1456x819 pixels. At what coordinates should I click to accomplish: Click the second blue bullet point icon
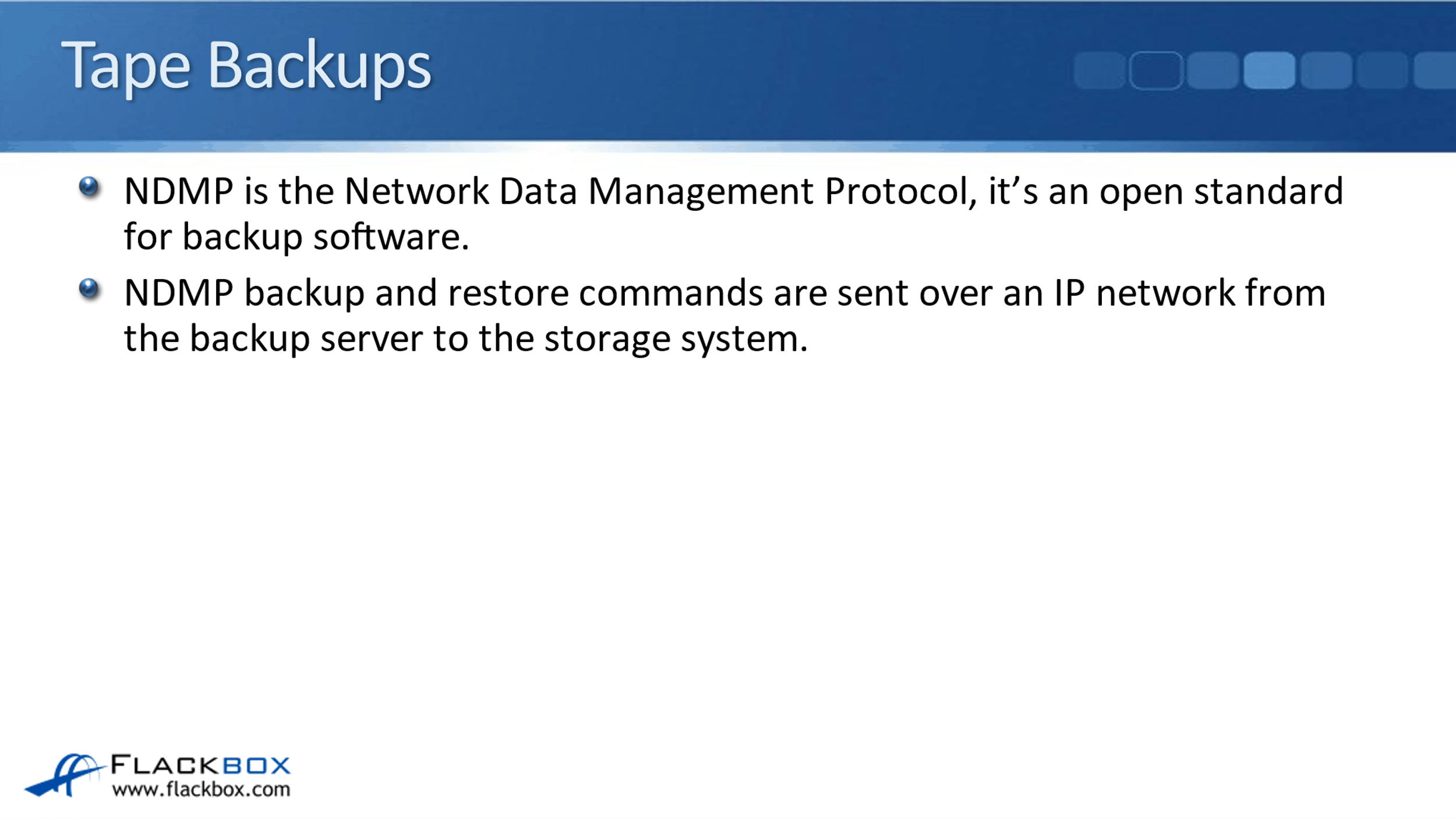[x=89, y=288]
